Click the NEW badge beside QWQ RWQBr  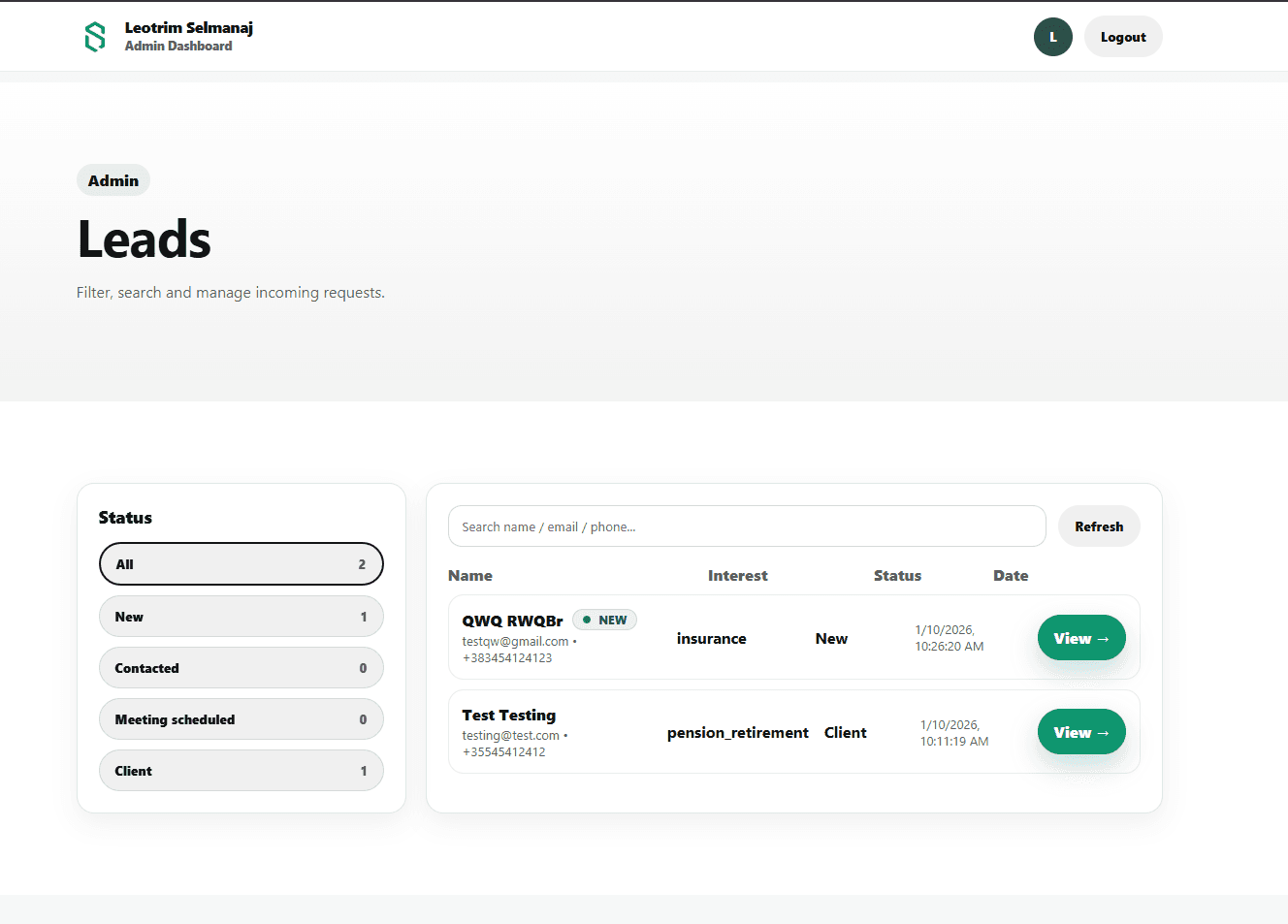[604, 619]
